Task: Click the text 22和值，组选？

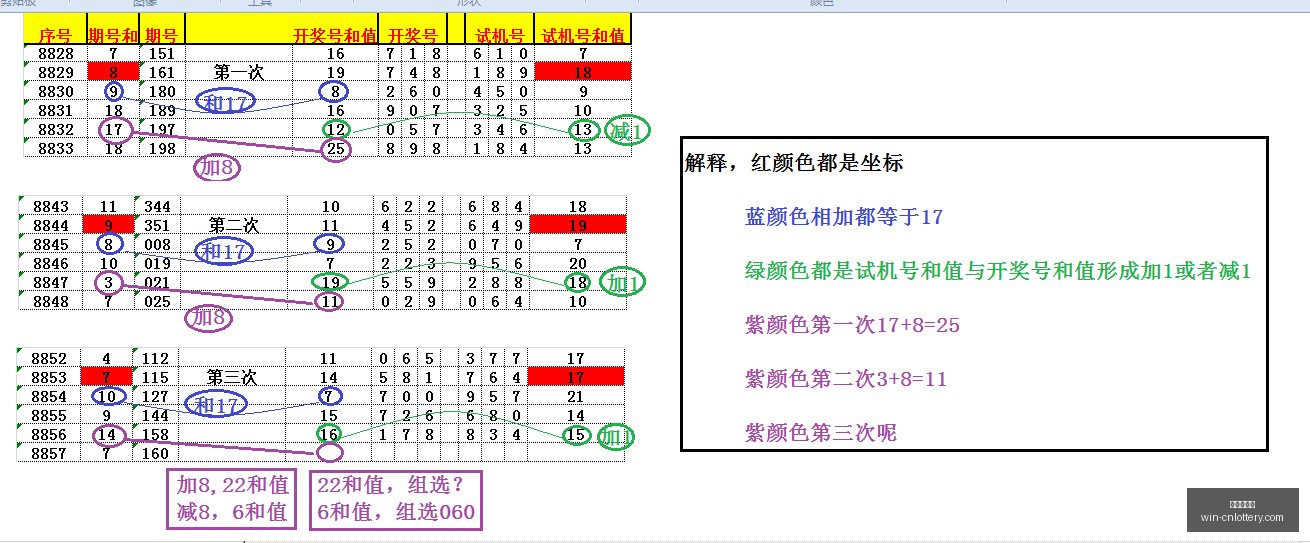Action: (x=391, y=486)
